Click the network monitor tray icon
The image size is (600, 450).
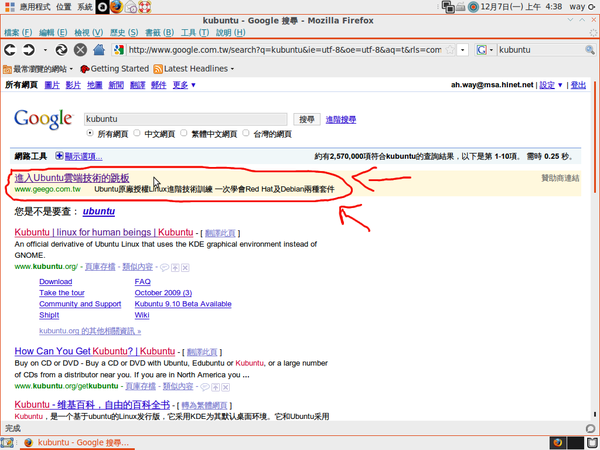[448, 7]
